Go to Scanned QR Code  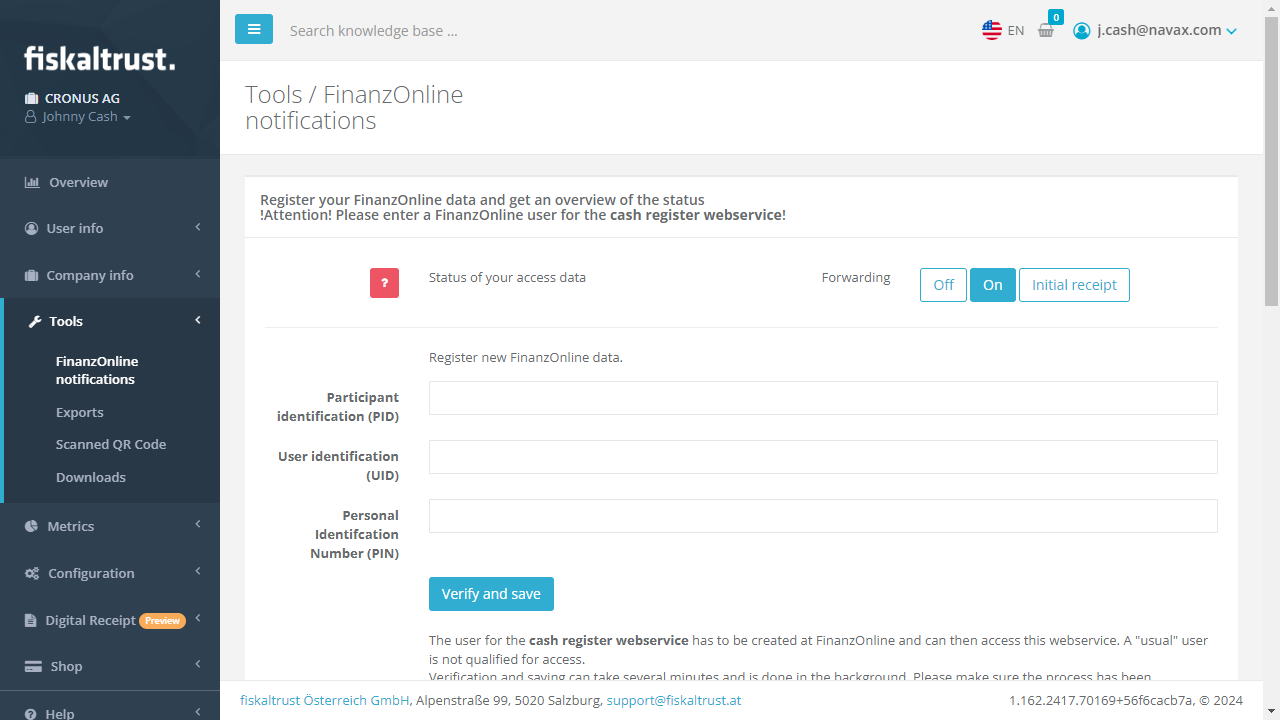[x=111, y=444]
